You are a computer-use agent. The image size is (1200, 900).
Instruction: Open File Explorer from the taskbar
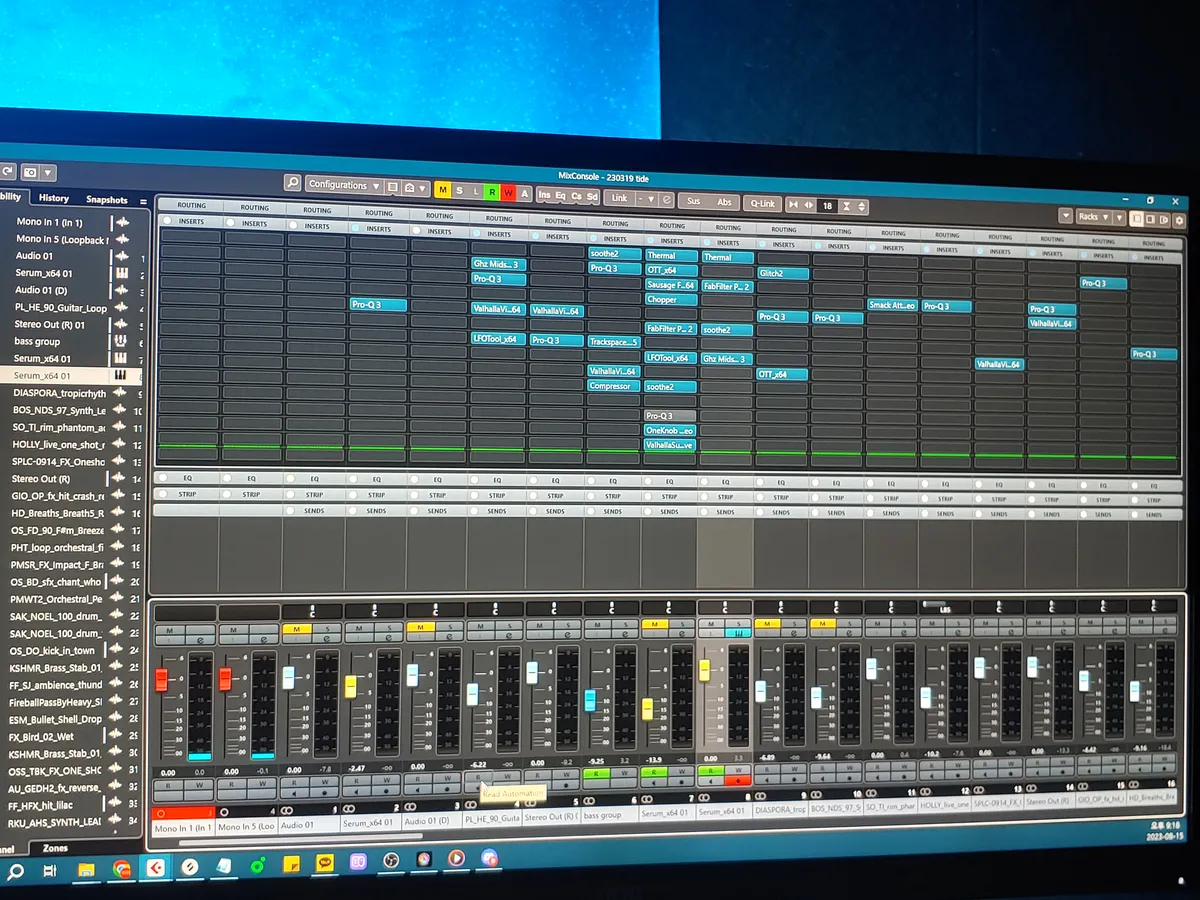(x=87, y=869)
